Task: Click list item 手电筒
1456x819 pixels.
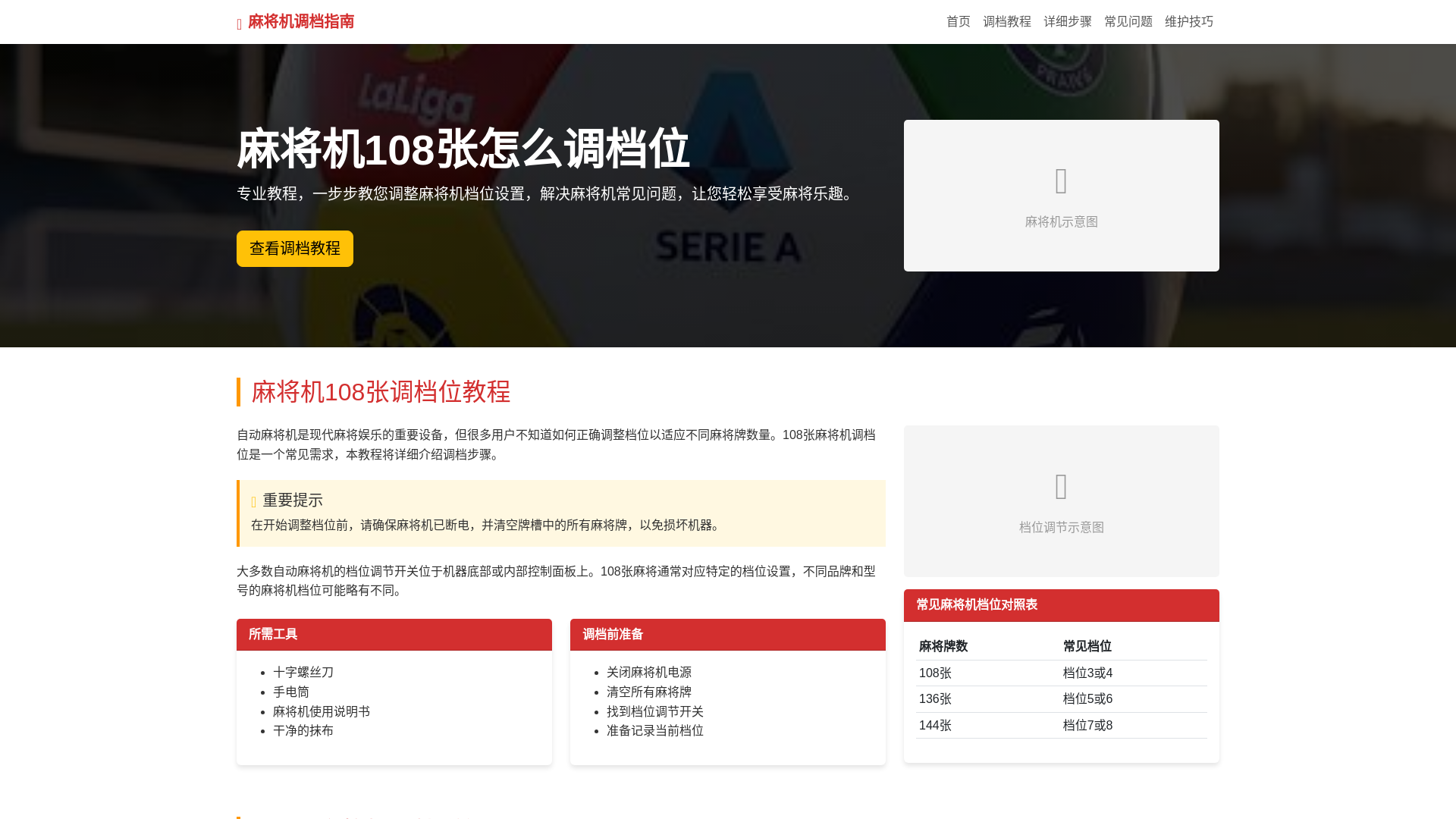Action: pyautogui.click(x=291, y=692)
